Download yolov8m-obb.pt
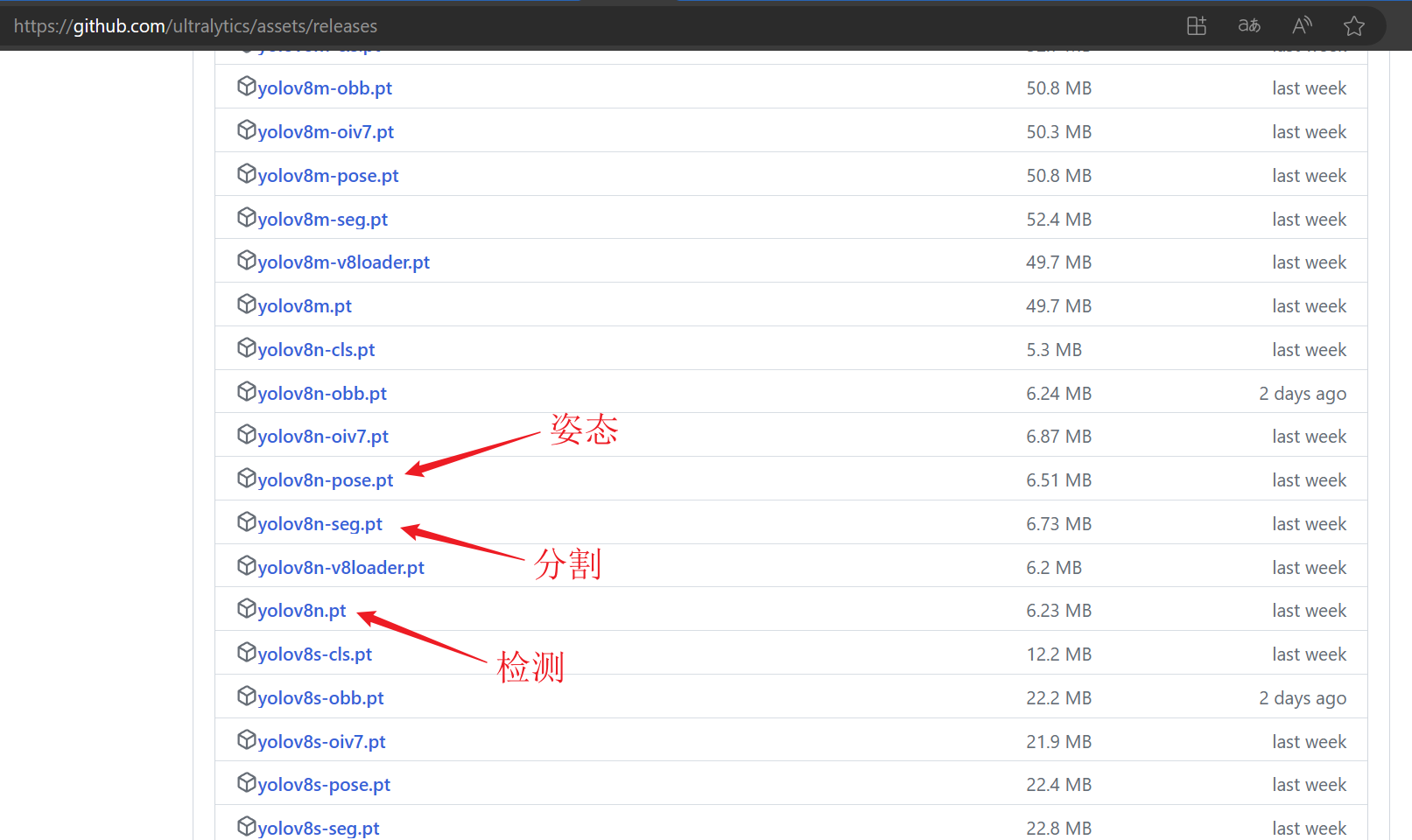This screenshot has height=840, width=1412. (325, 88)
